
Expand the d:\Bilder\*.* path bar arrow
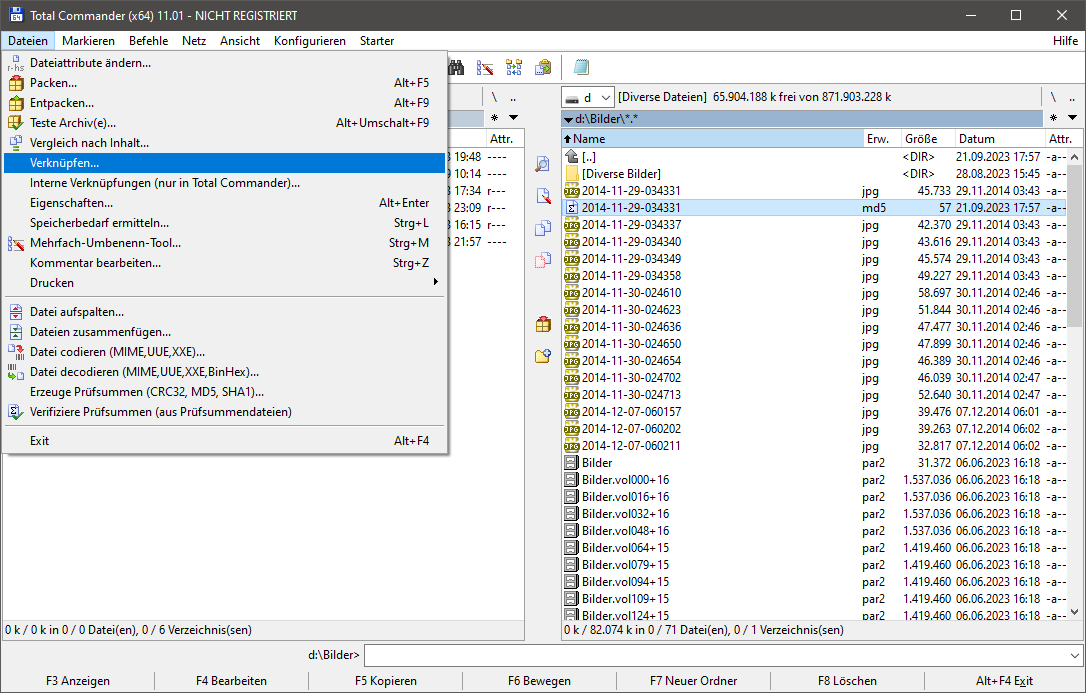pos(569,119)
